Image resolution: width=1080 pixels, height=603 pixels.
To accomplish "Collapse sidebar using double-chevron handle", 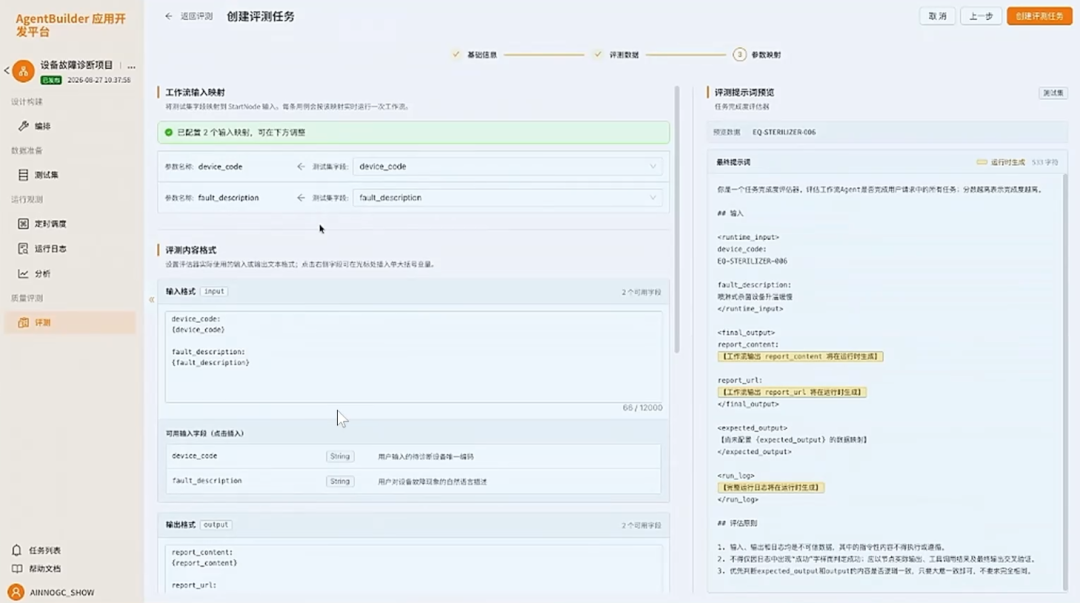I will click(x=152, y=299).
